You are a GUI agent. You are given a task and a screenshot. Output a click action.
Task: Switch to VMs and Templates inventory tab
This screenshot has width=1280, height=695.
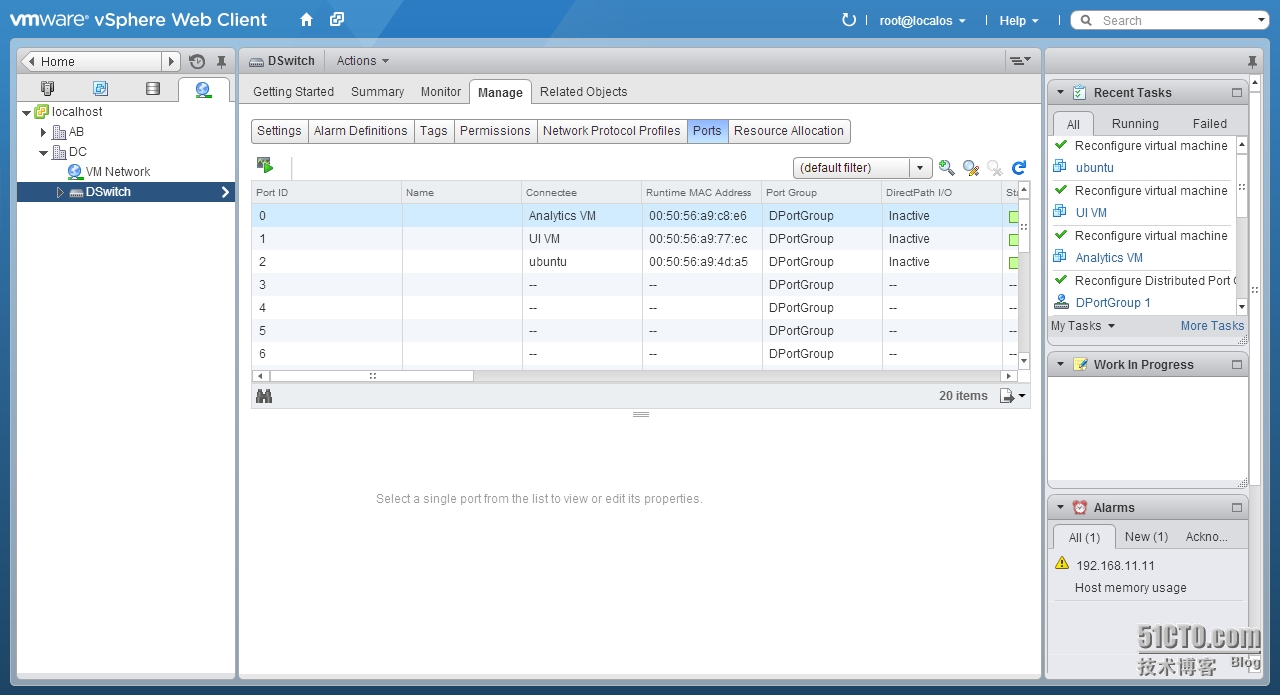click(100, 89)
